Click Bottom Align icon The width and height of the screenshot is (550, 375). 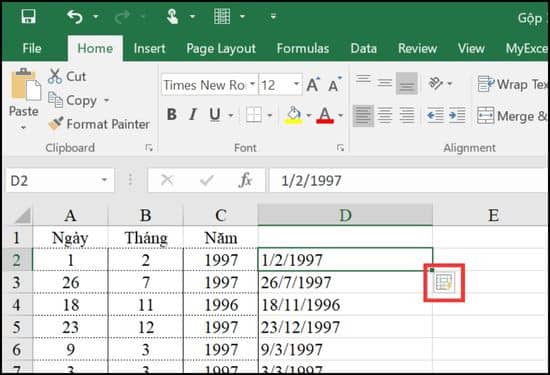[x=407, y=83]
